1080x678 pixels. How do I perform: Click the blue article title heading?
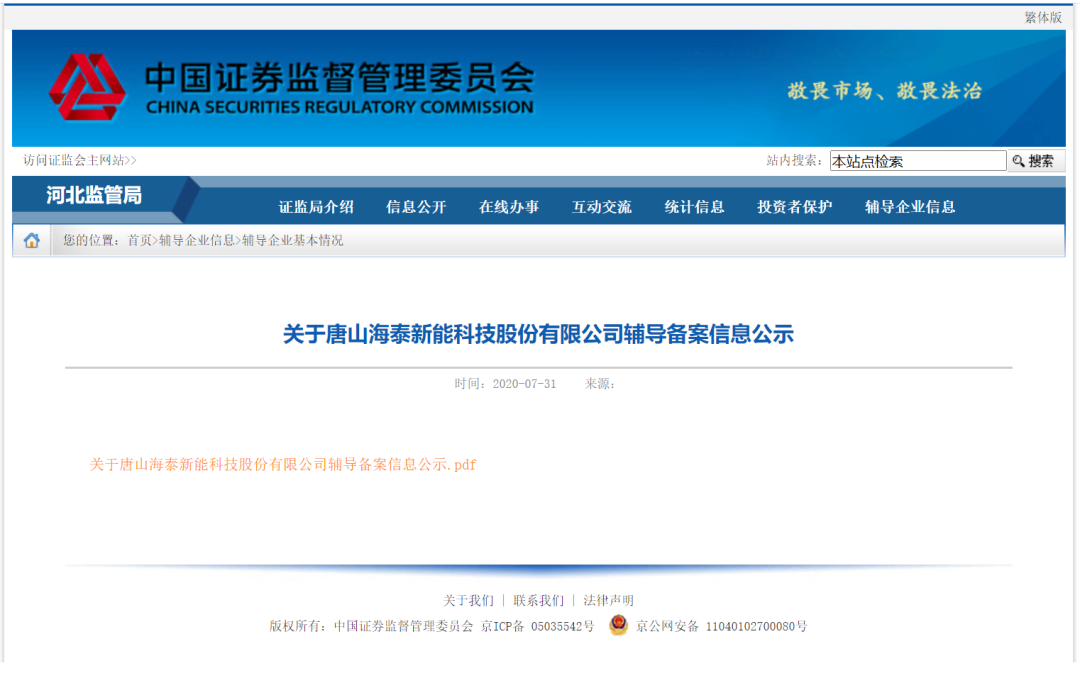pos(538,335)
